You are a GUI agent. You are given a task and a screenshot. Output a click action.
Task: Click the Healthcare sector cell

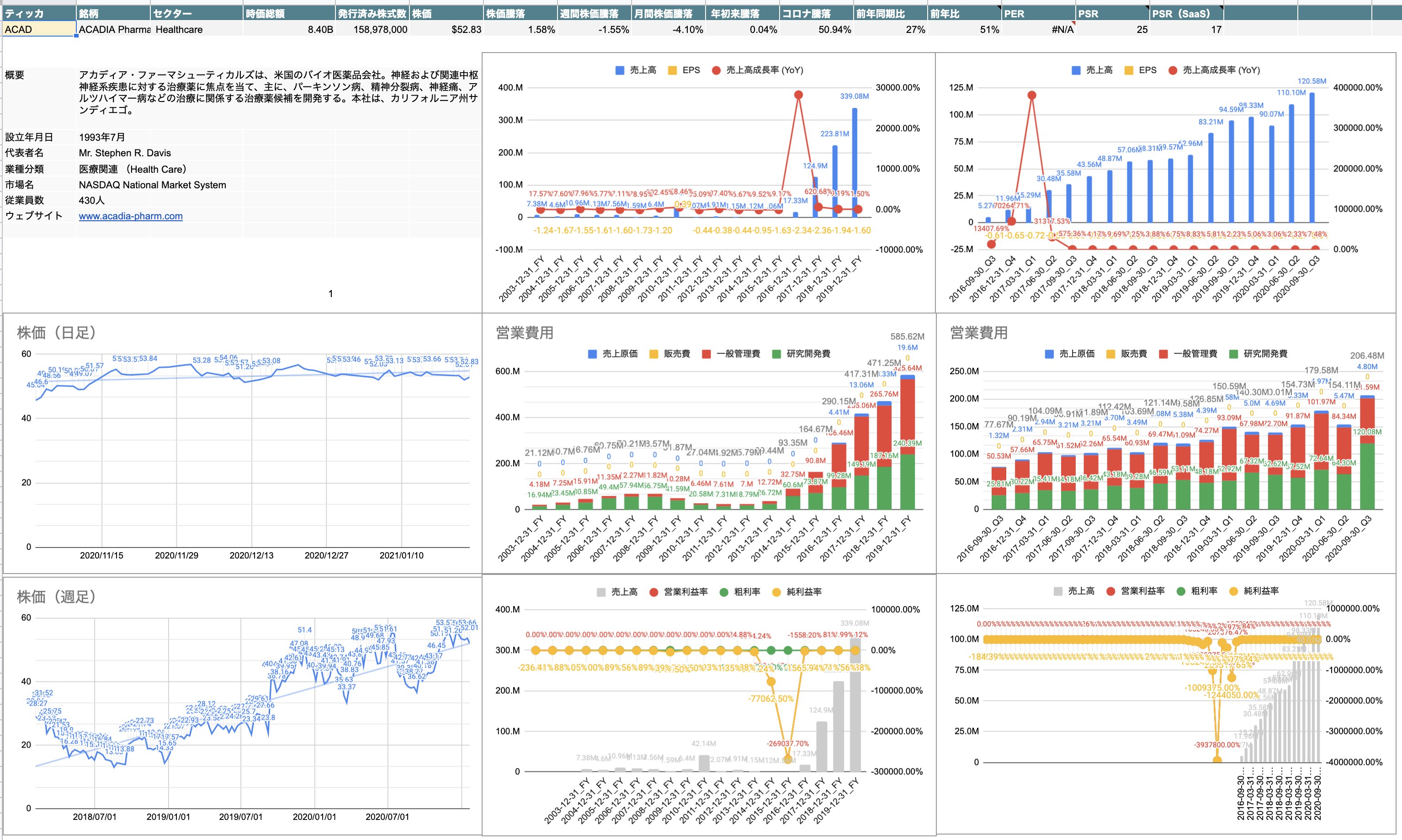[196, 29]
